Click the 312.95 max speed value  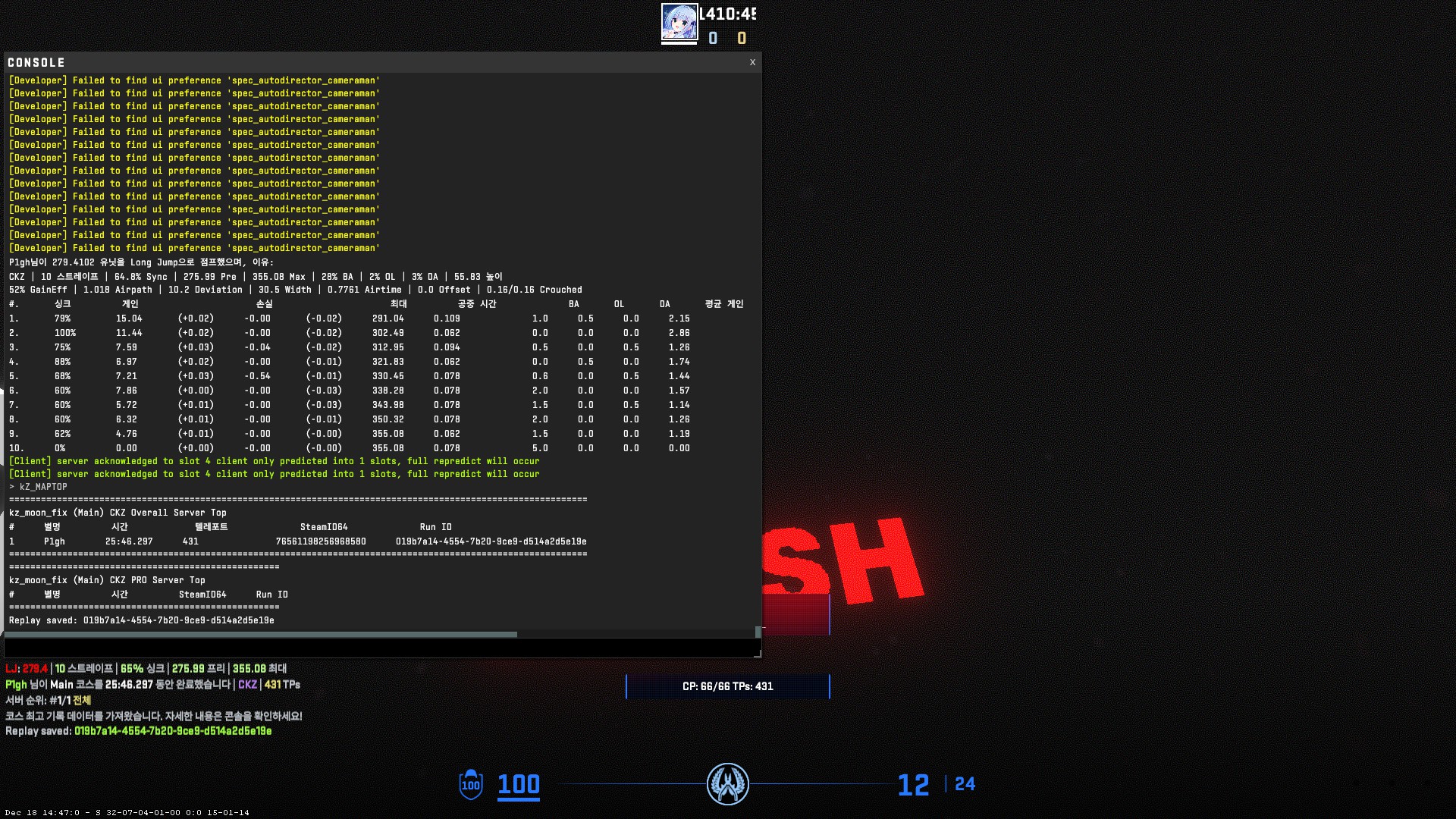coord(388,347)
